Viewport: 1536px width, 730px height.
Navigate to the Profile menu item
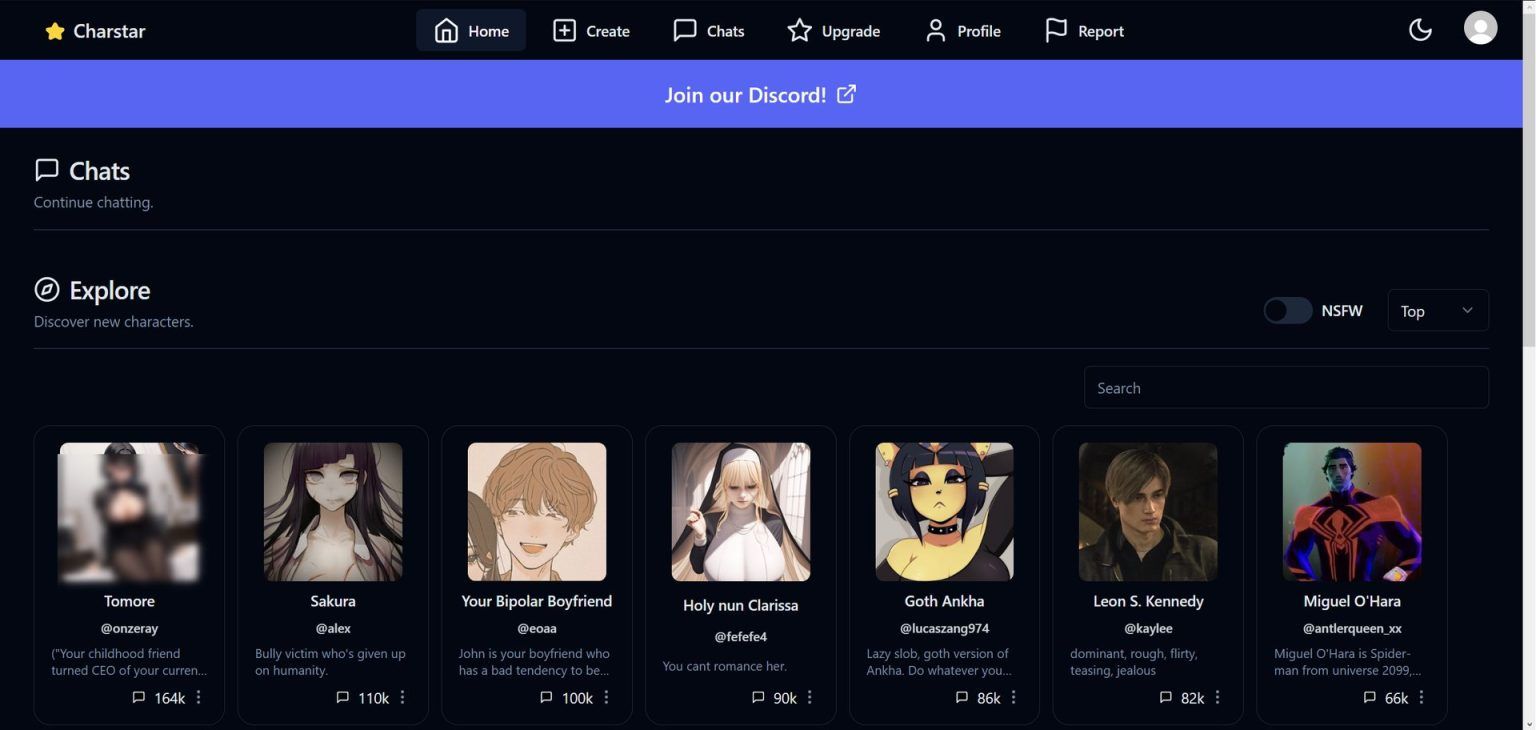[961, 30]
